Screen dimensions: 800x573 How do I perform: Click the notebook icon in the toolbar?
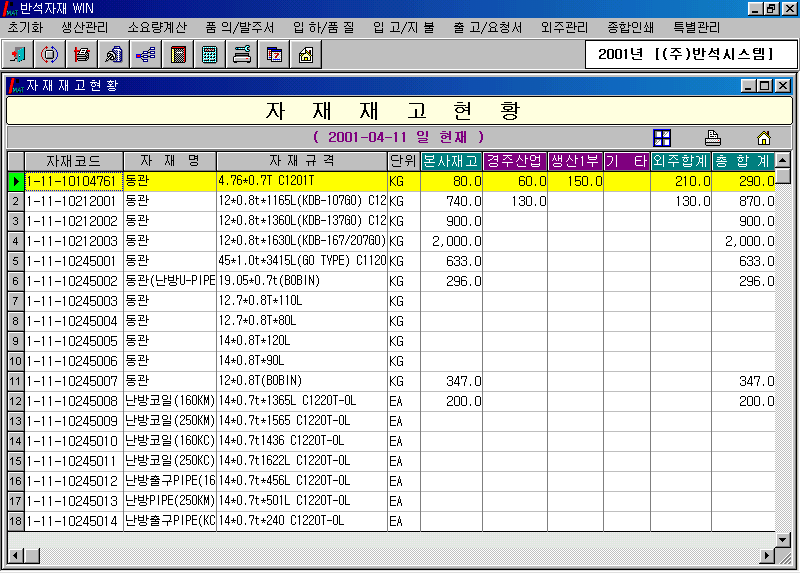click(178, 54)
